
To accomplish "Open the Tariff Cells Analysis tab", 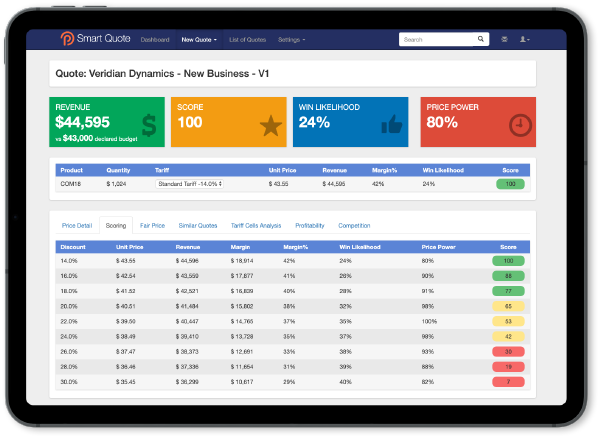I will [x=256, y=225].
